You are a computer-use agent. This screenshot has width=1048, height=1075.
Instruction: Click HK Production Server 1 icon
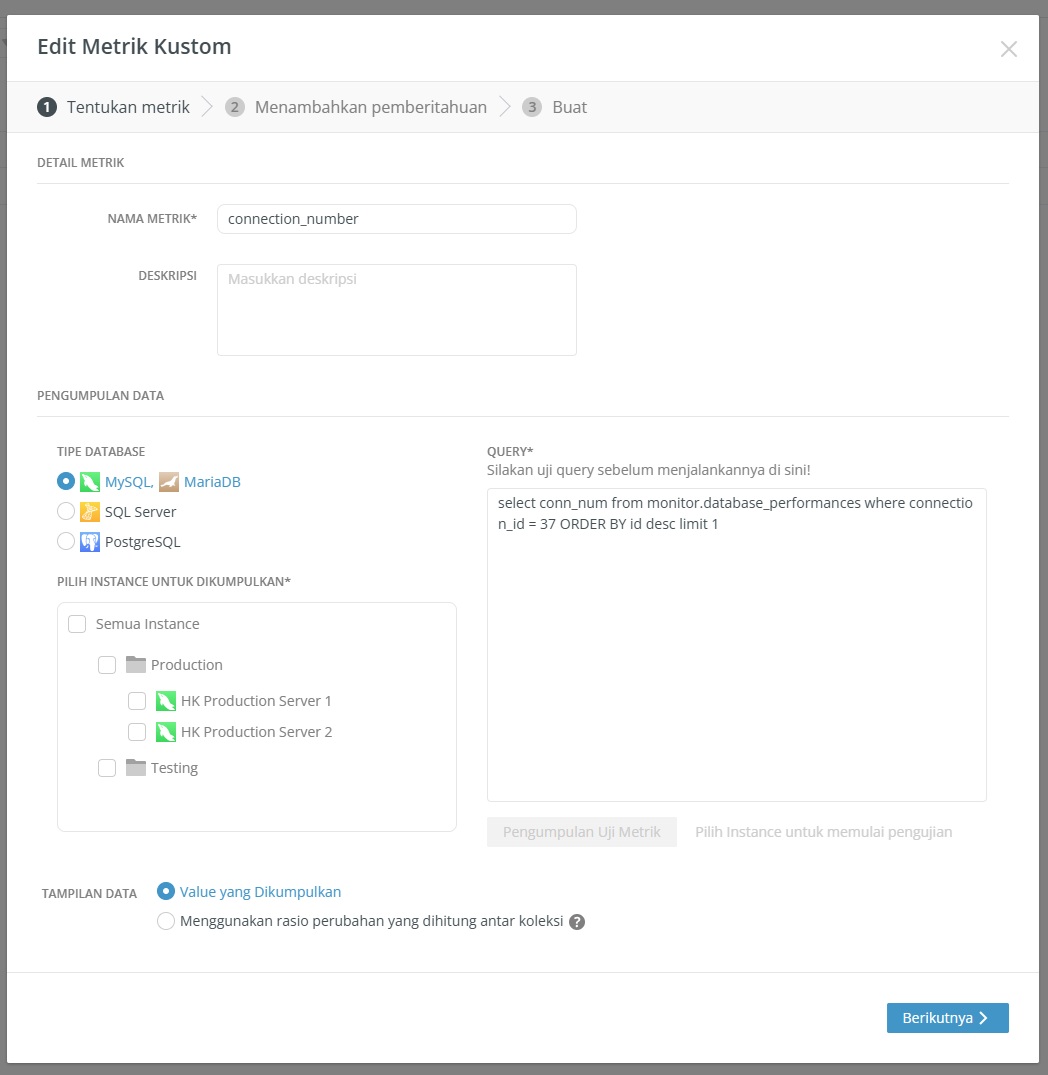click(166, 701)
